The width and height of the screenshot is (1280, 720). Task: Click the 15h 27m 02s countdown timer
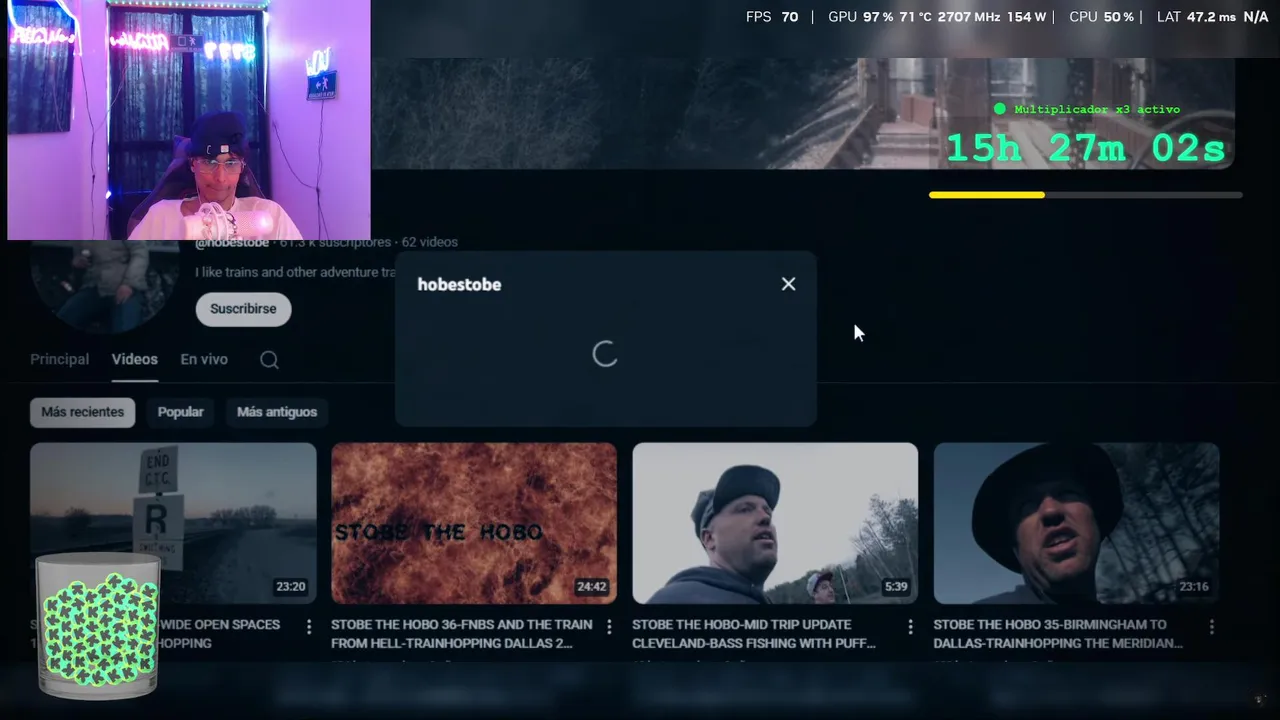pyautogui.click(x=1086, y=149)
